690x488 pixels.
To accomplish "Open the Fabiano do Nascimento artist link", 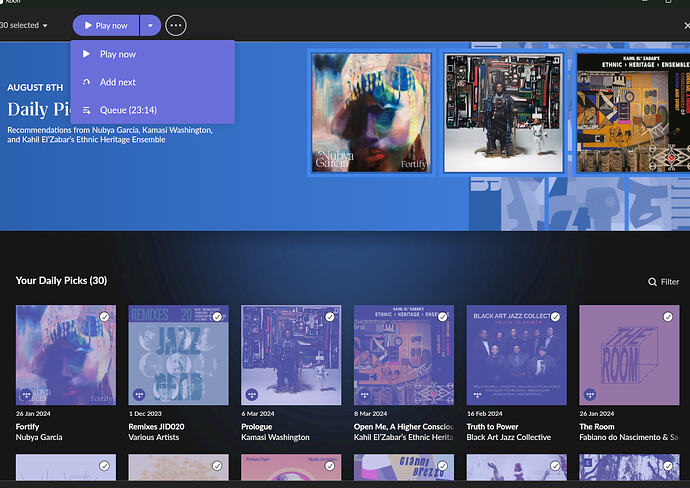I will coord(628,437).
